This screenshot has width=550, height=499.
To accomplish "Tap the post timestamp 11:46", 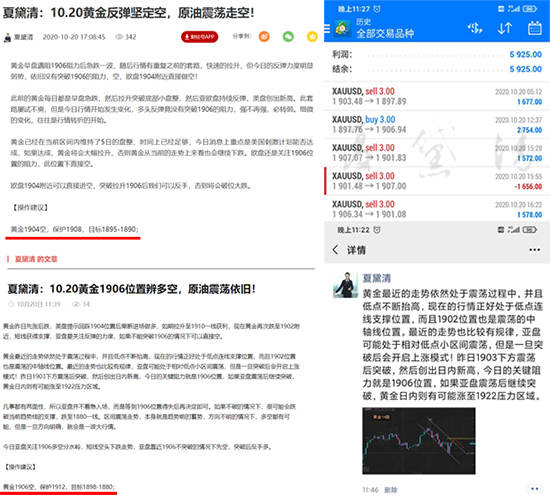I will (x=370, y=490).
